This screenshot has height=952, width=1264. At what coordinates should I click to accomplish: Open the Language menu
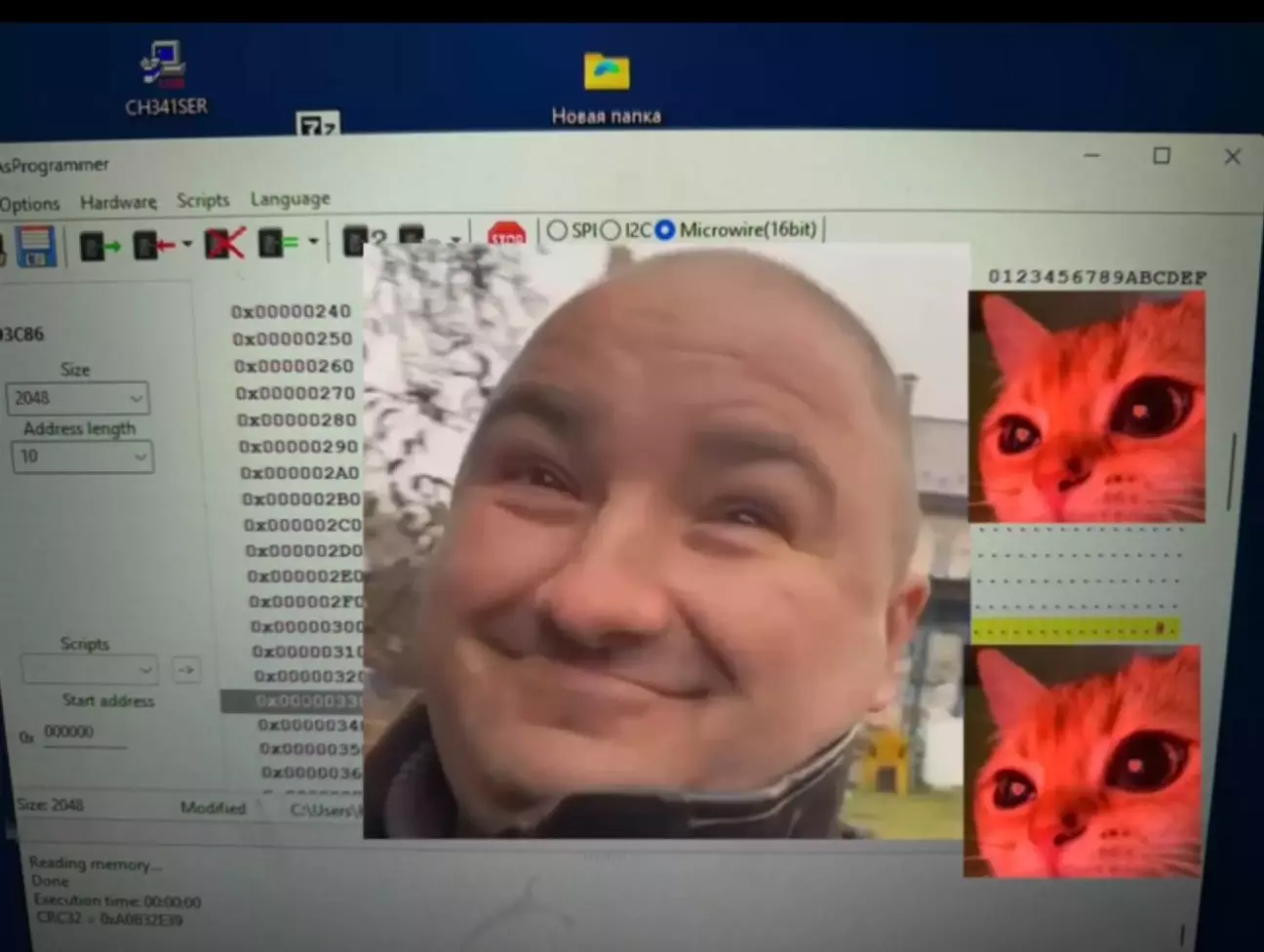(x=290, y=199)
